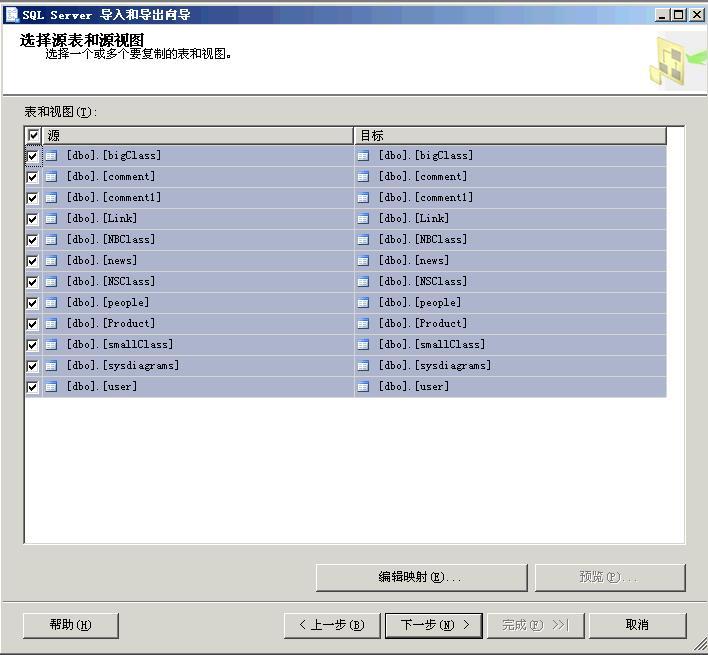Uncheck the [dbo].[sysdiagrams] table checkbox
Image resolution: width=708 pixels, height=655 pixels.
pos(33,366)
